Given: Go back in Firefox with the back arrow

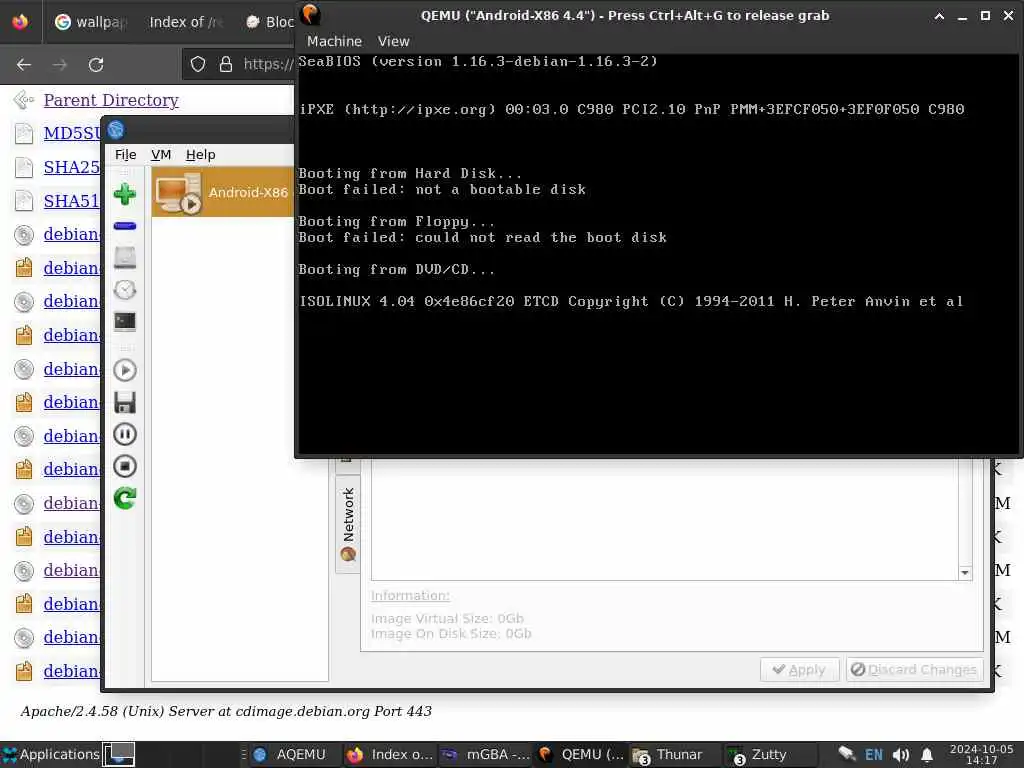Looking at the screenshot, I should [x=24, y=65].
